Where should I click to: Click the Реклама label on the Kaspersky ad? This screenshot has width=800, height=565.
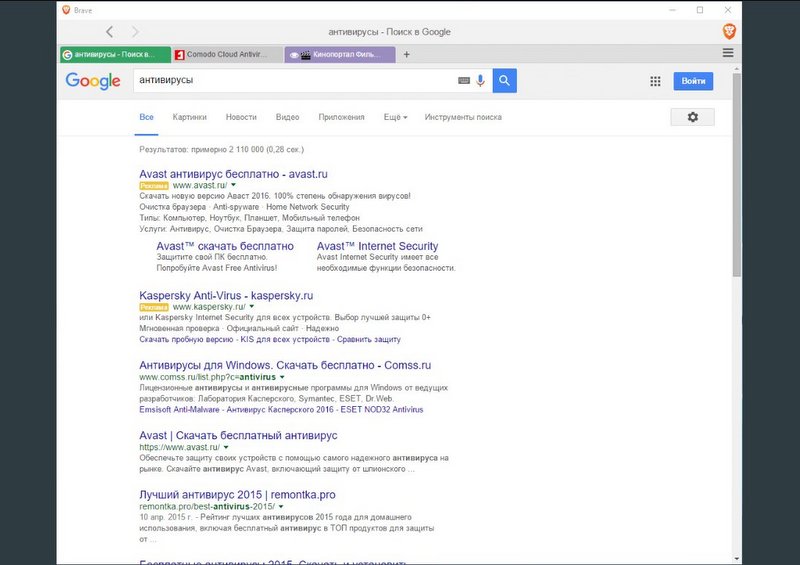tap(154, 307)
